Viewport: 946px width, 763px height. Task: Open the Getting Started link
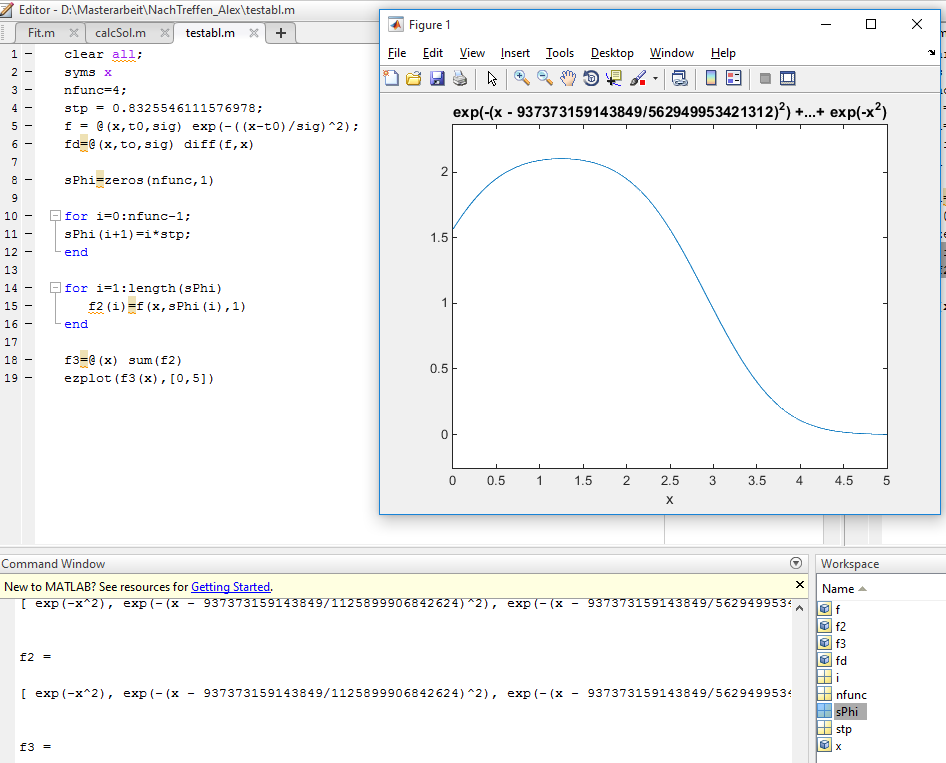[230, 587]
